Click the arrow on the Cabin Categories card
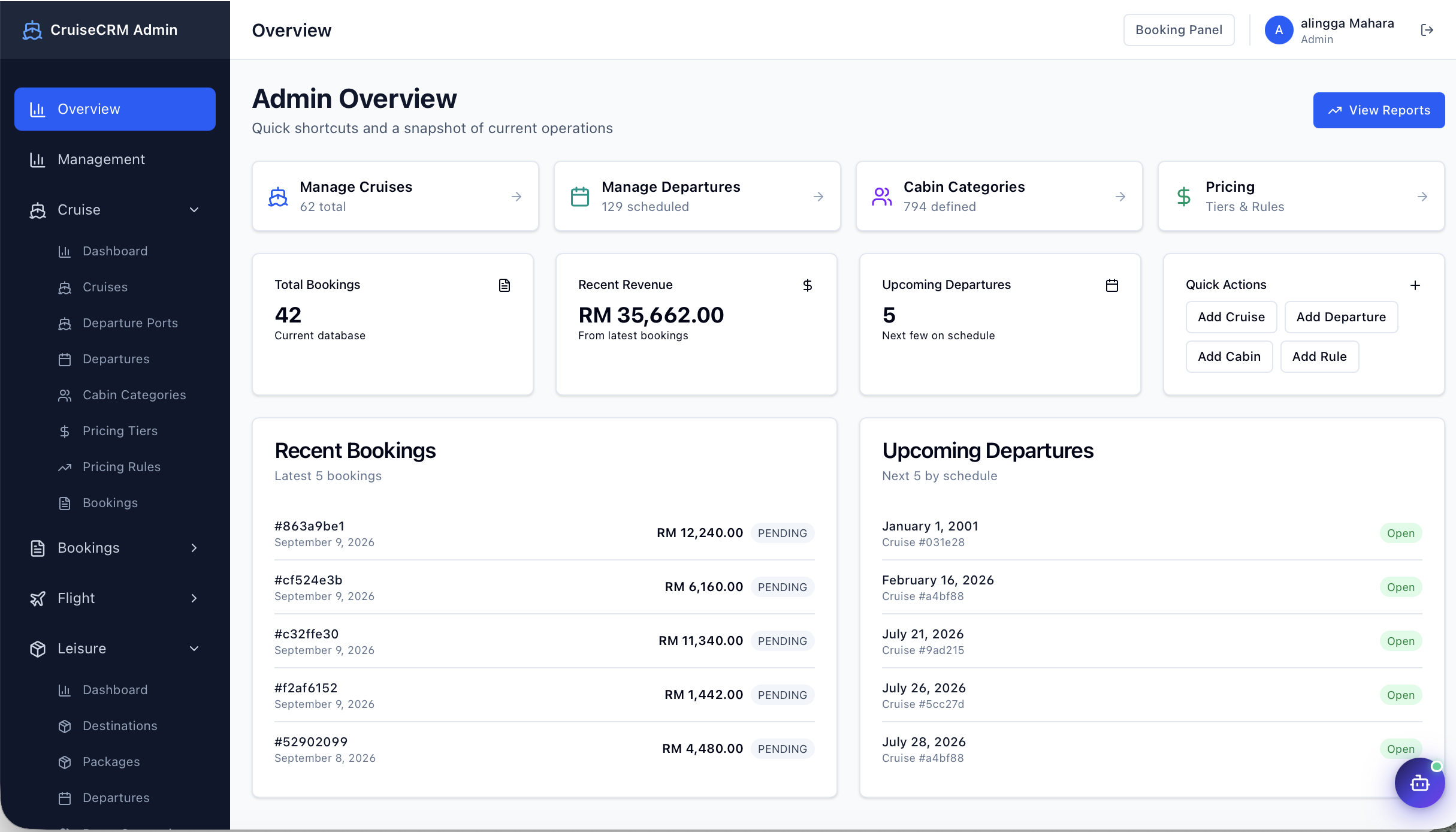This screenshot has height=832, width=1456. (1120, 197)
